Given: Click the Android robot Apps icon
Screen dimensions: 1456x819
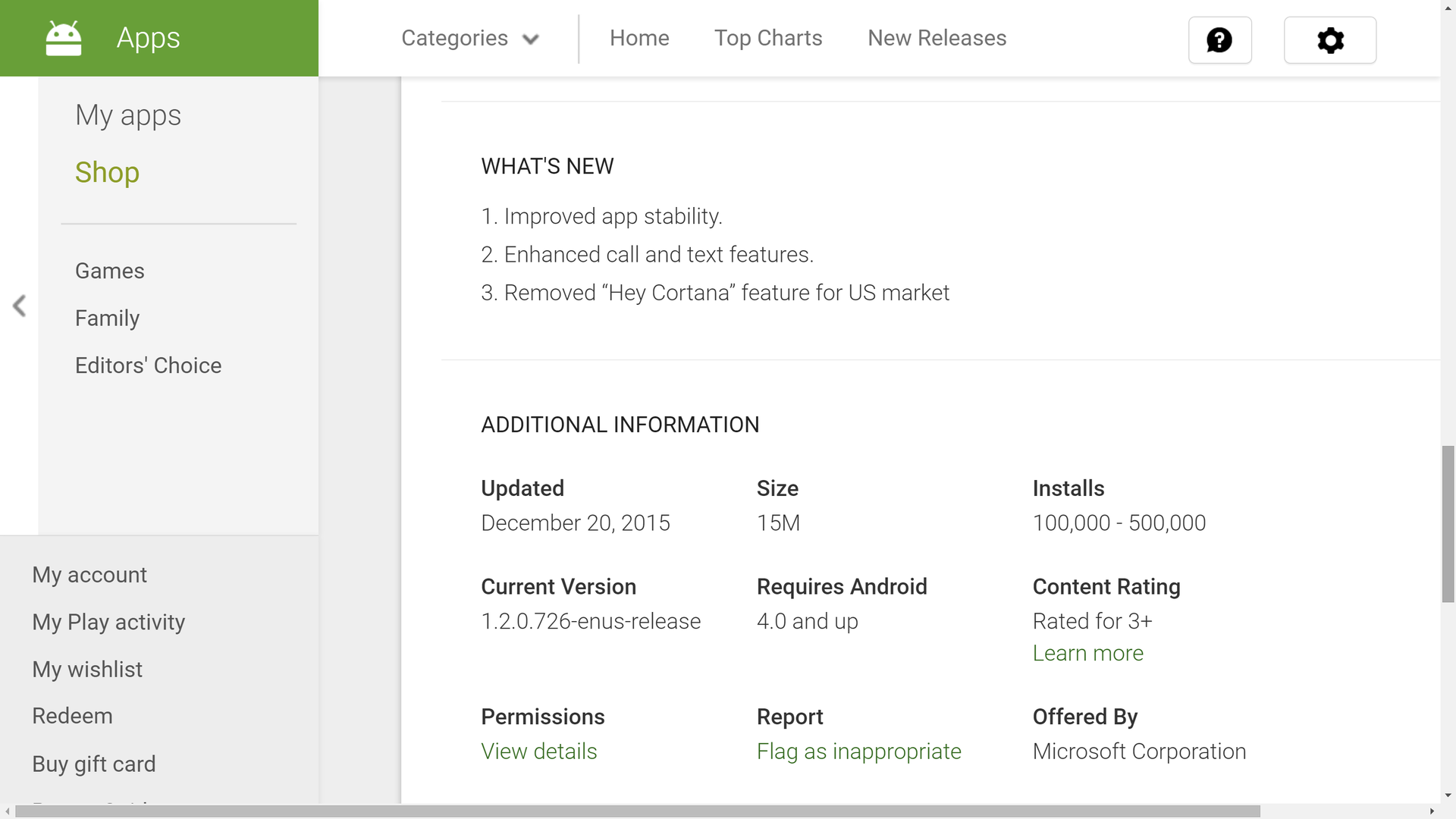Looking at the screenshot, I should point(63,38).
